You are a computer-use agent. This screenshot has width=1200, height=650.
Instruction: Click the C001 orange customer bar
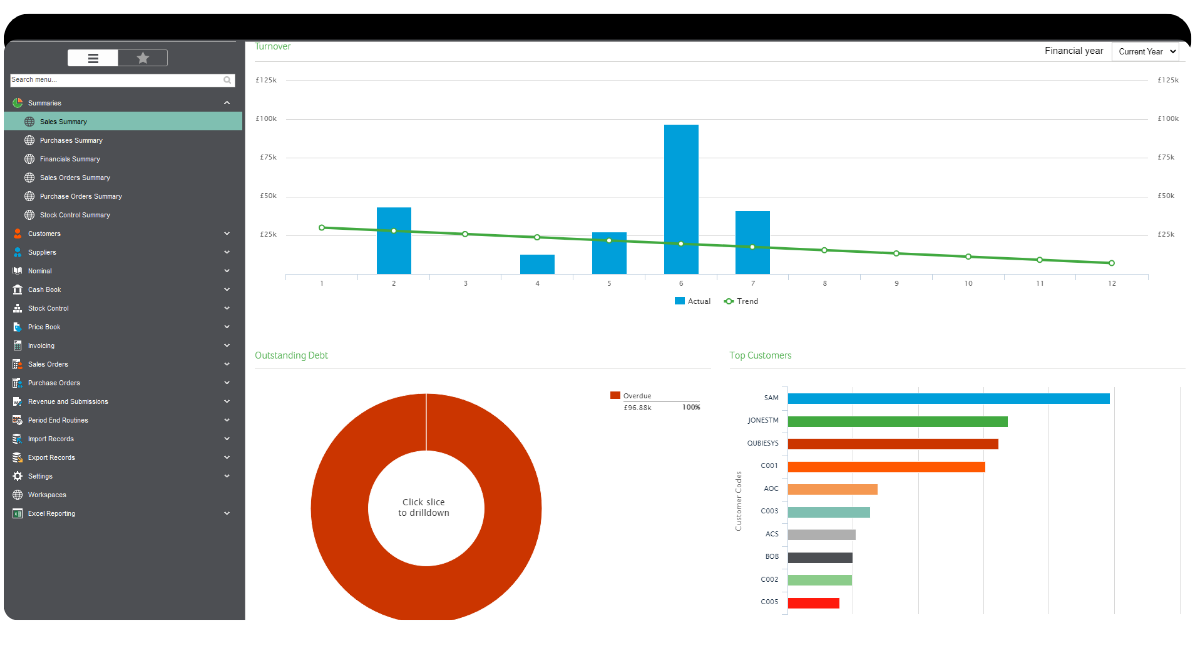click(x=886, y=466)
